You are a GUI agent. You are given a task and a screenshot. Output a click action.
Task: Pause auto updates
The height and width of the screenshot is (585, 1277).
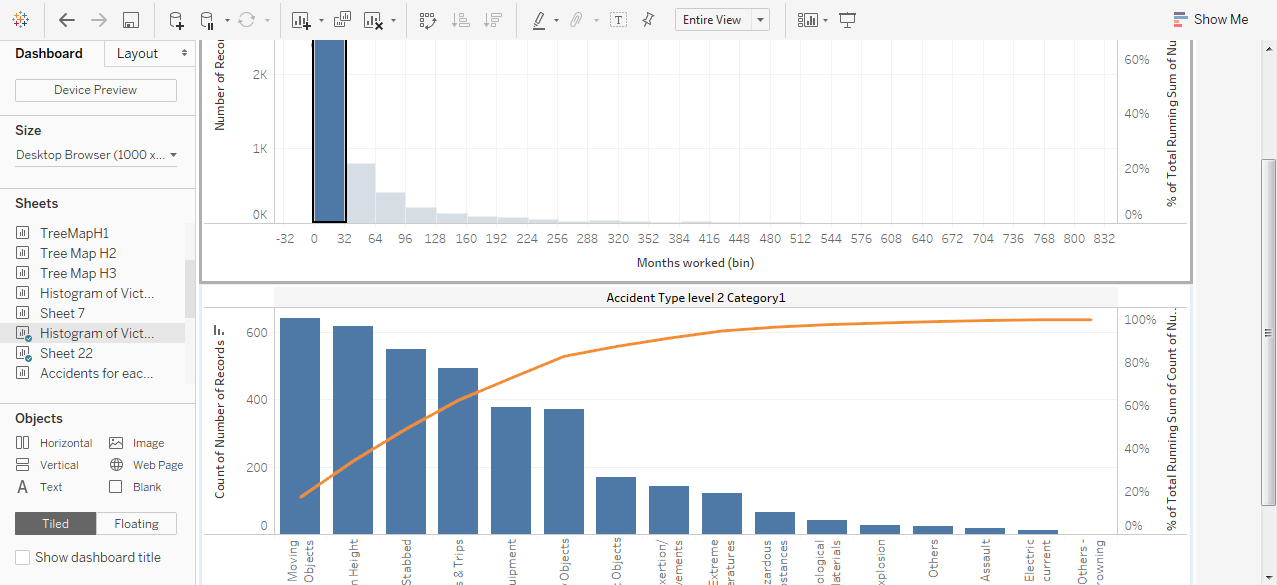coord(206,20)
